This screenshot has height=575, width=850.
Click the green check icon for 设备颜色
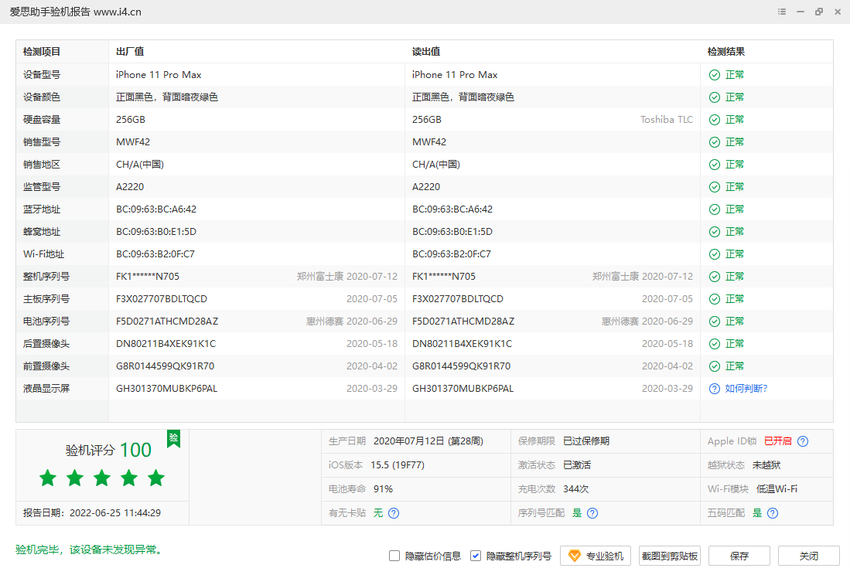click(714, 97)
